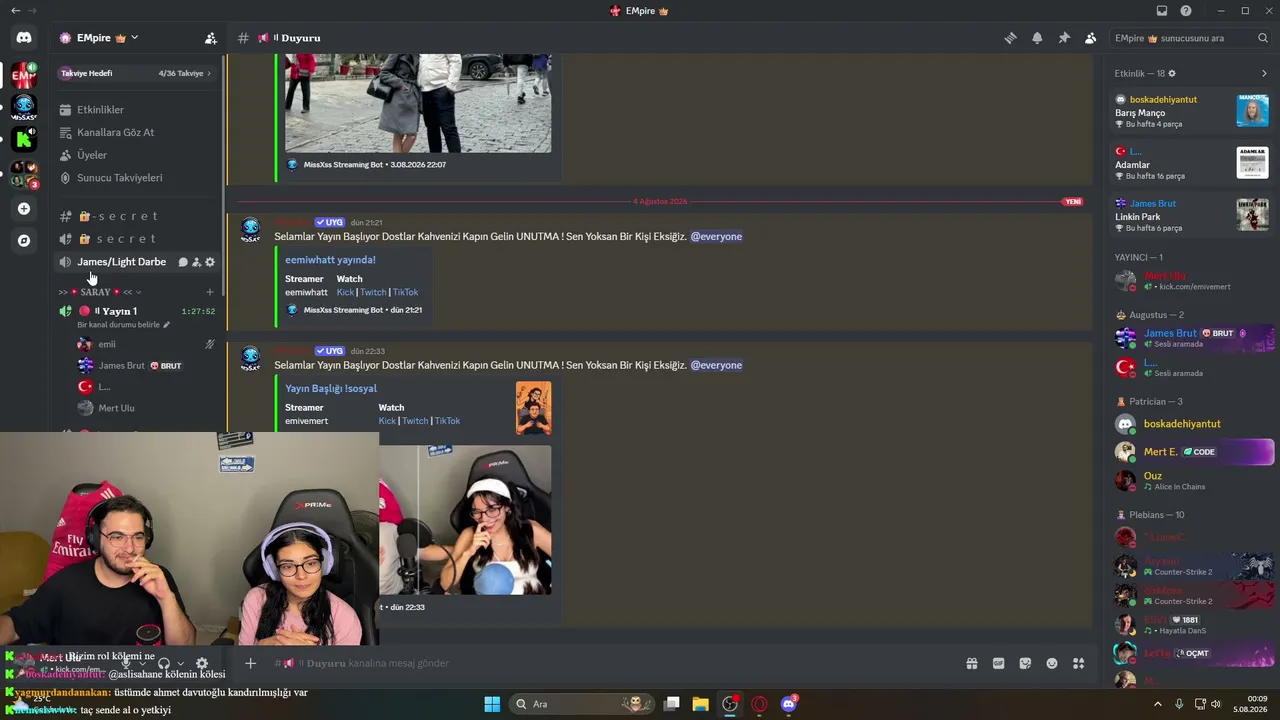Open the gift icon in message bar
The width and height of the screenshot is (1280, 720).
(971, 663)
